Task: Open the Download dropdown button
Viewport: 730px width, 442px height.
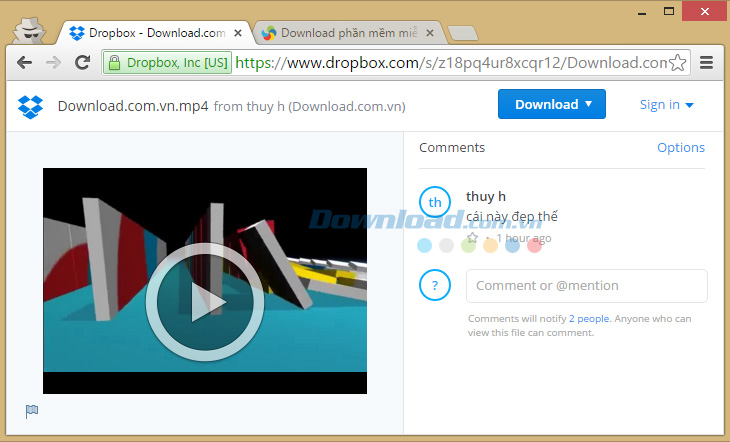Action: pos(552,104)
